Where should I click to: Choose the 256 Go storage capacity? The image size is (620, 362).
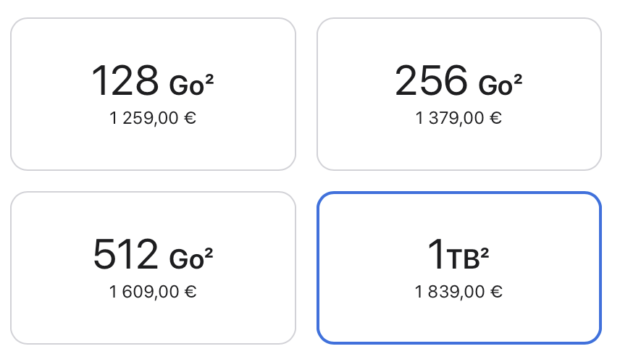[459, 94]
